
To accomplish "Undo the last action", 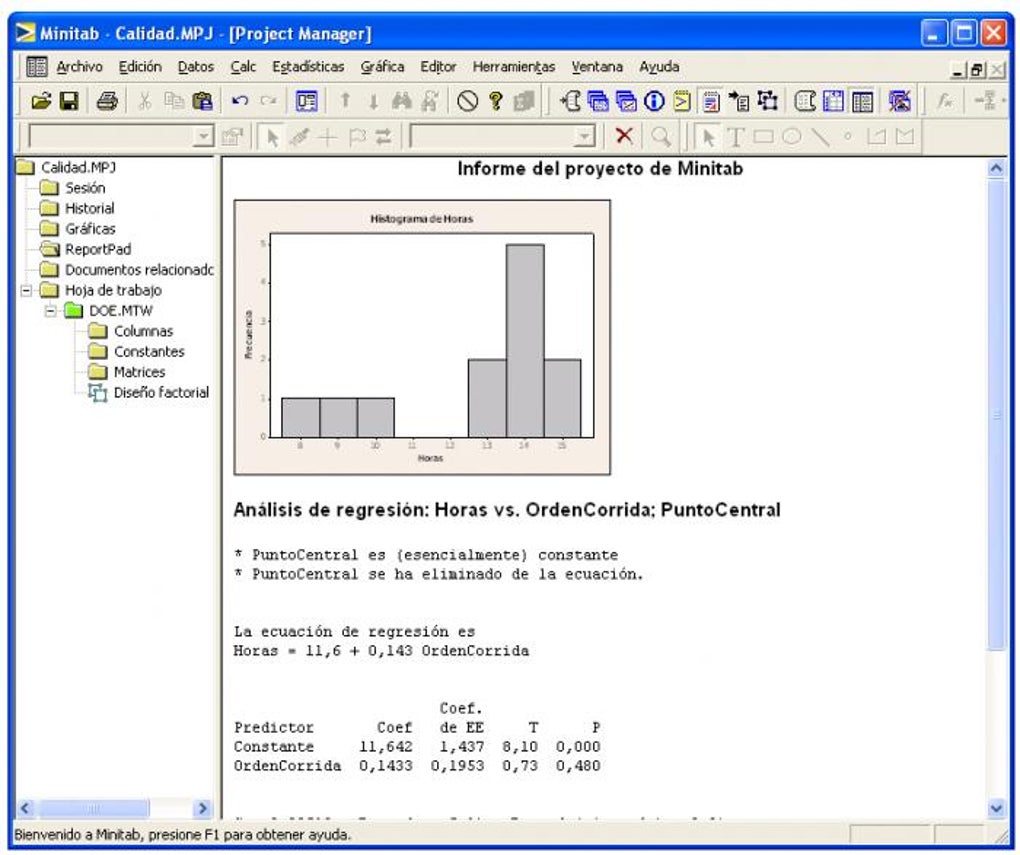I will 240,101.
